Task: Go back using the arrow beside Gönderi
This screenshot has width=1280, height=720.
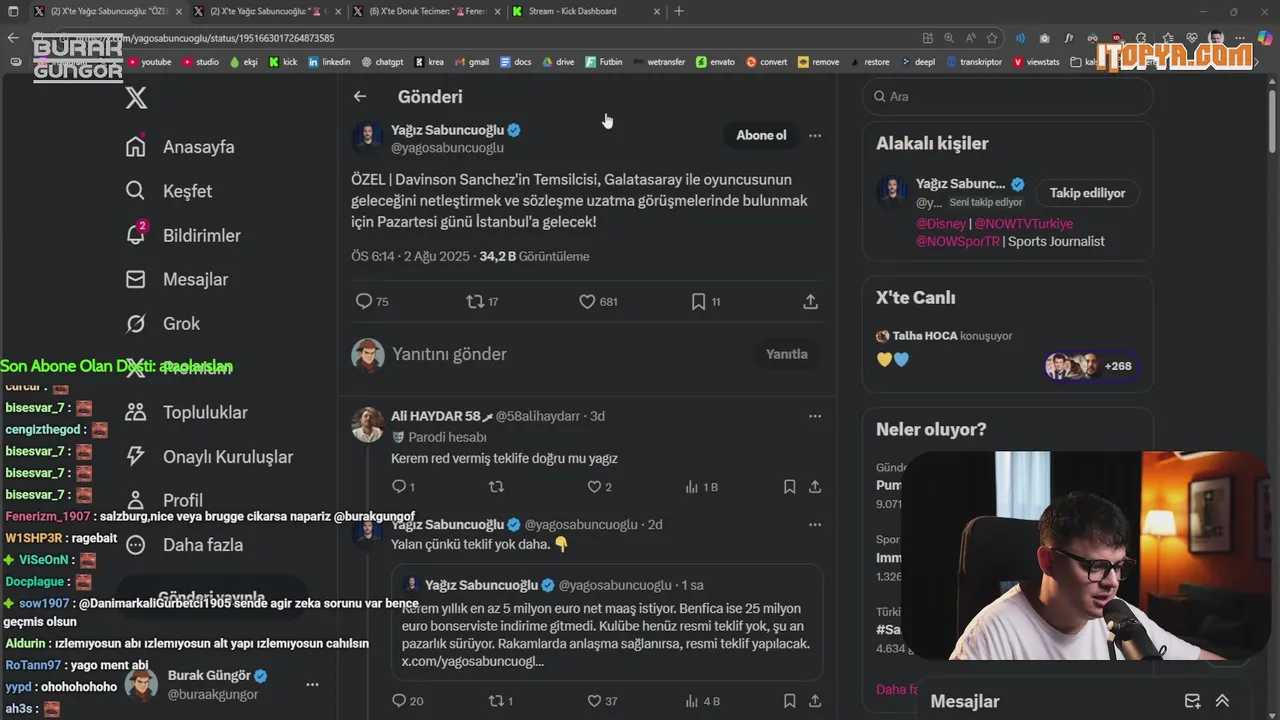Action: tap(360, 96)
